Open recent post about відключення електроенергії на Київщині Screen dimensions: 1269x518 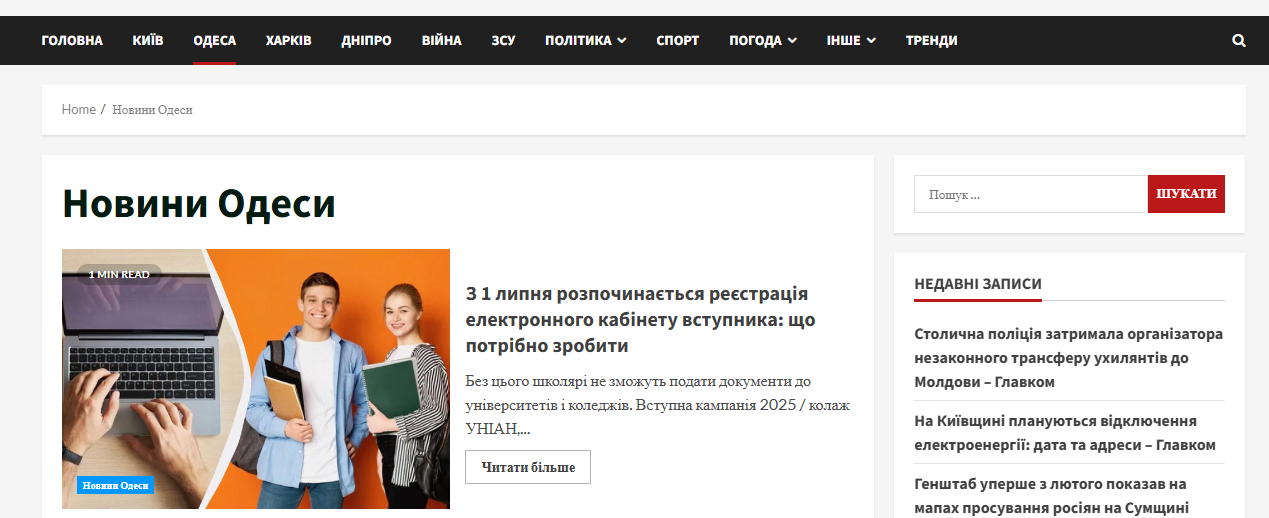1065,433
